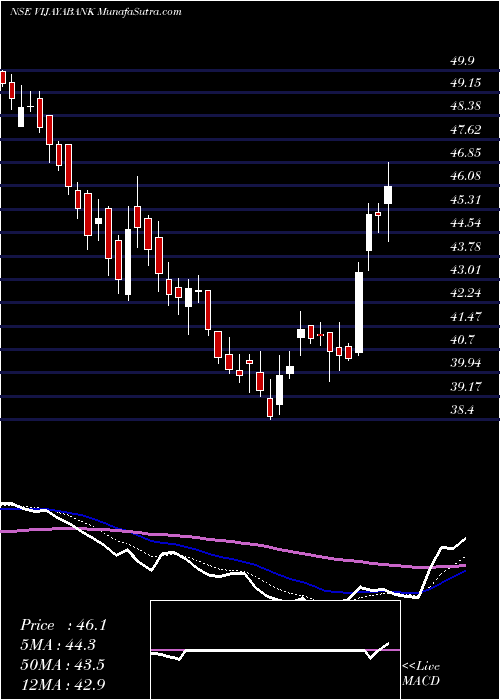The width and height of the screenshot is (500, 700).
Task: Click the 39.94 price axis label
Action: (467, 363)
